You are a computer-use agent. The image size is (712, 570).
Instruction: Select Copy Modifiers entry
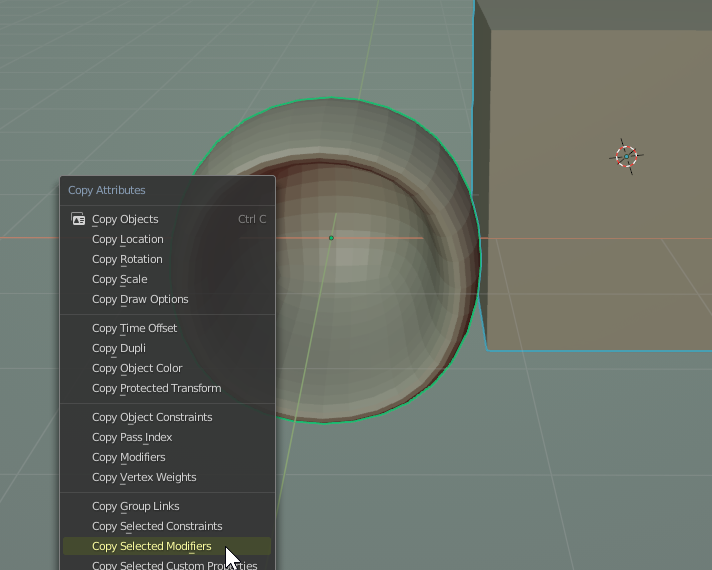tap(167, 457)
